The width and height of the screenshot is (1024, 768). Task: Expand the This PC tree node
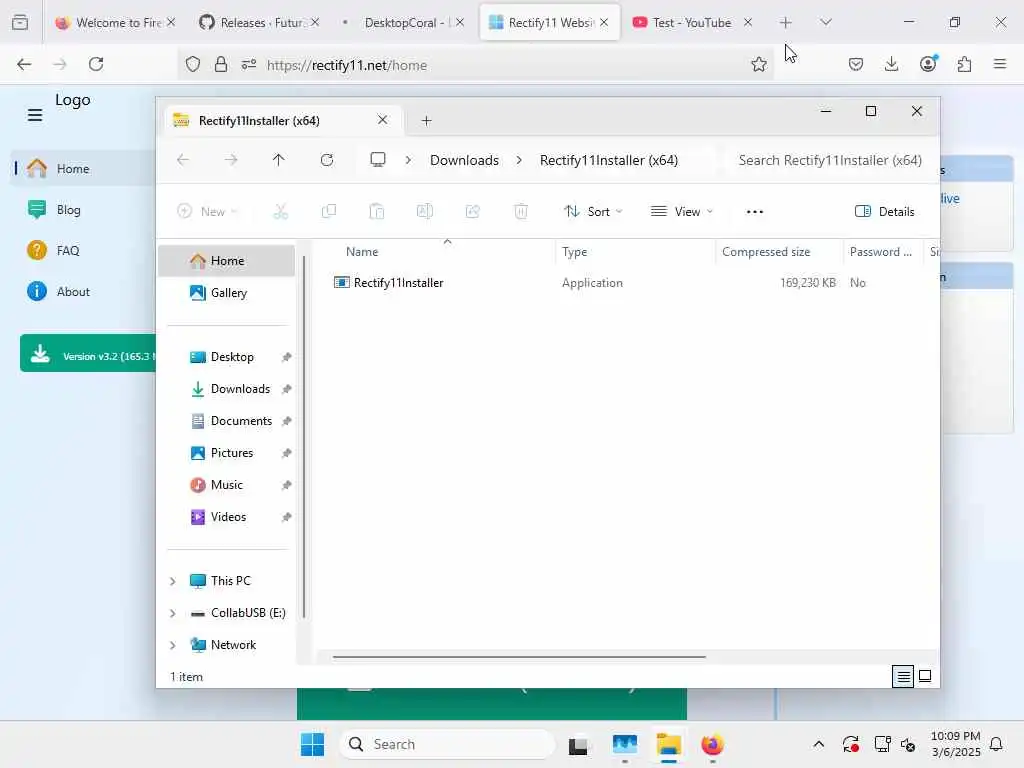172,581
